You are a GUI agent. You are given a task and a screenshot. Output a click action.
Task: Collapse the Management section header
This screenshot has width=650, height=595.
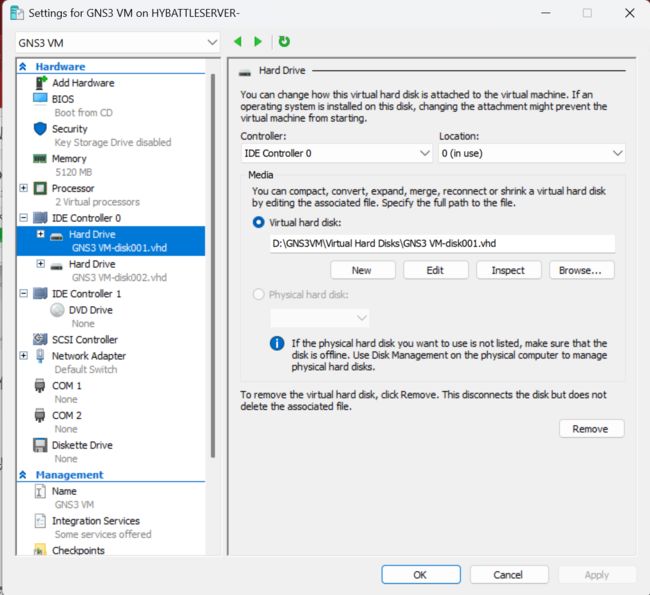23,475
